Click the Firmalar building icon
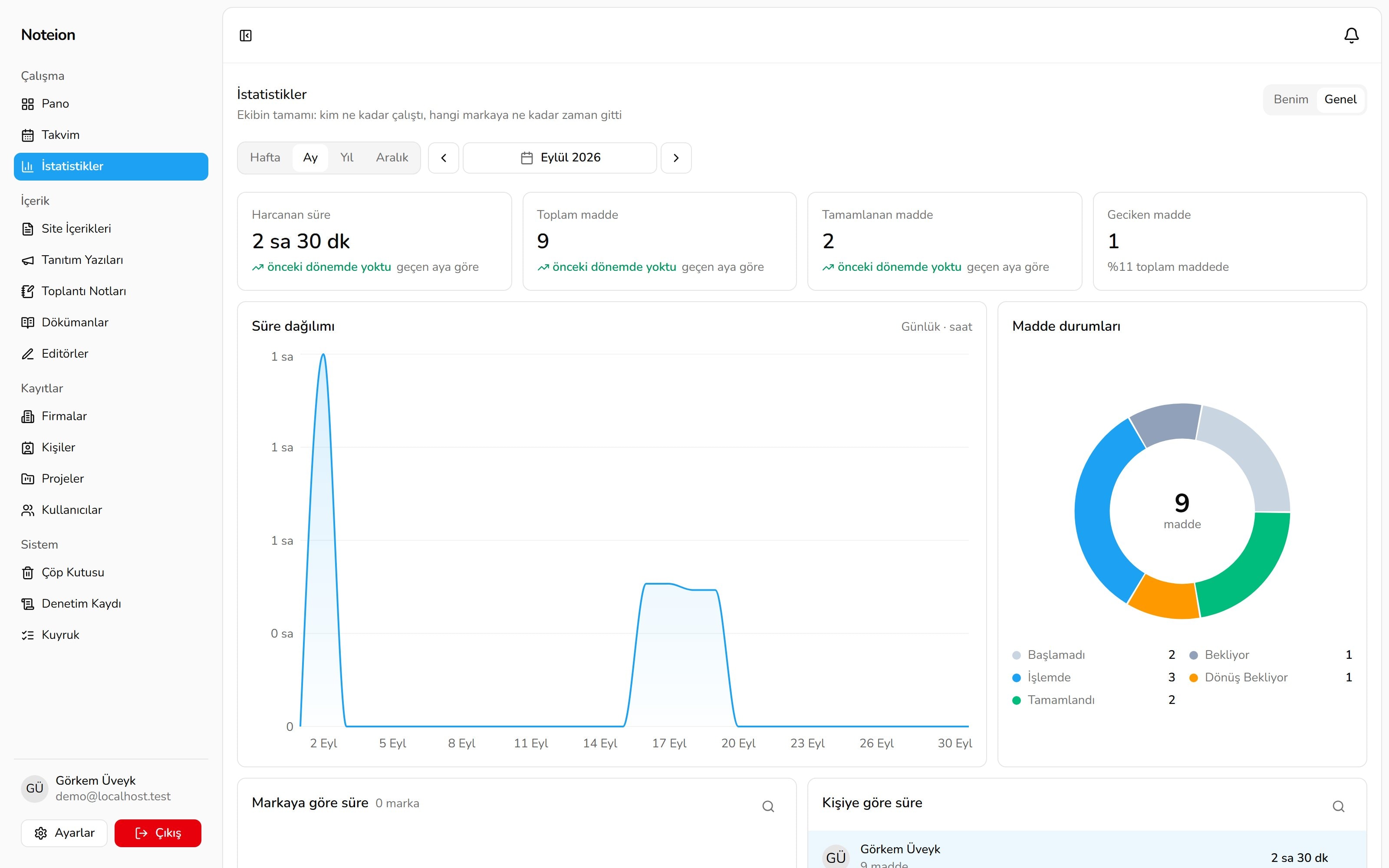Screen dimensions: 1389x868 click(27, 417)
